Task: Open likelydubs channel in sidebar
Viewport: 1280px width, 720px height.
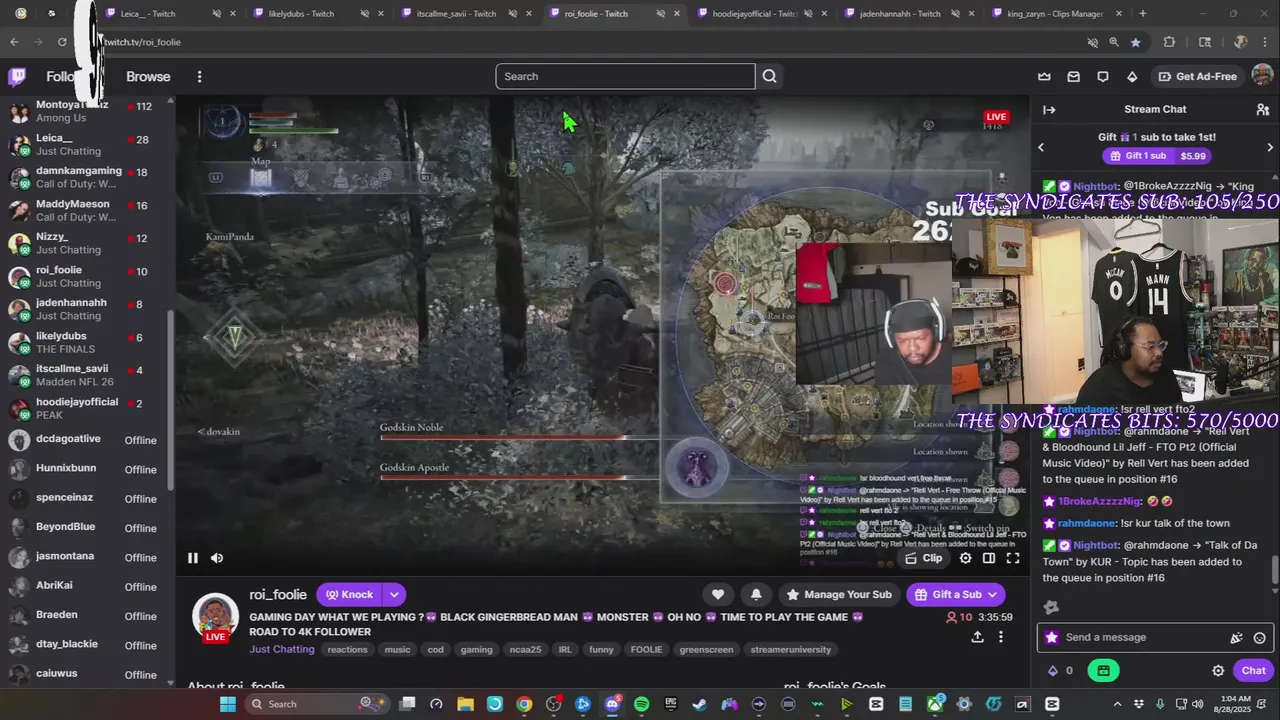Action: pyautogui.click(x=88, y=342)
